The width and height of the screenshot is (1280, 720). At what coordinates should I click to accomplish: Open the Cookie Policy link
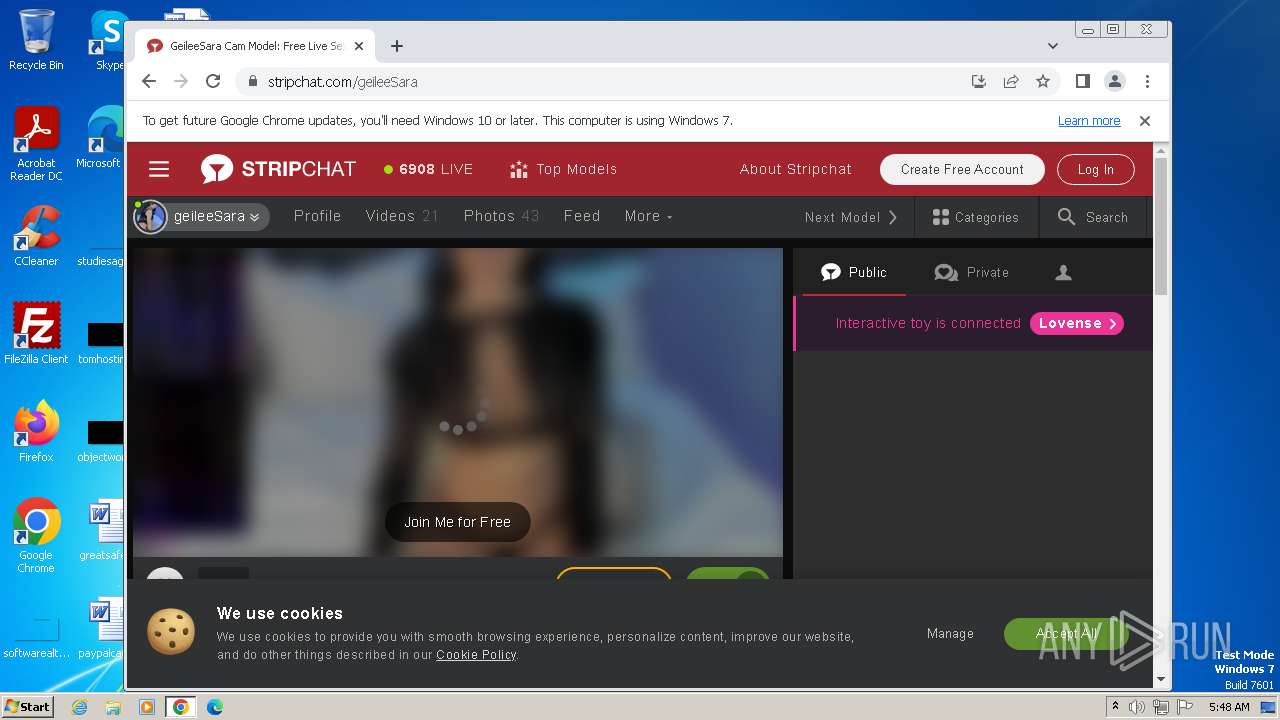coord(476,655)
